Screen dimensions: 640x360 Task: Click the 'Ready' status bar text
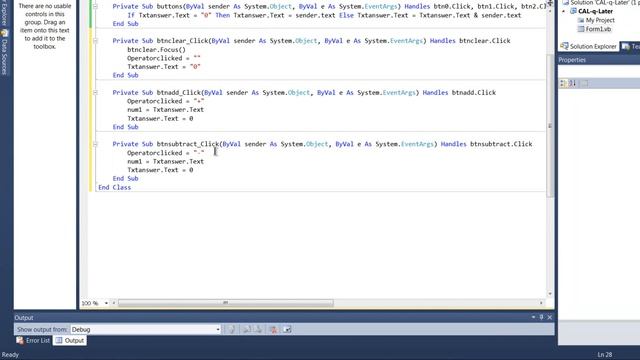[10, 355]
